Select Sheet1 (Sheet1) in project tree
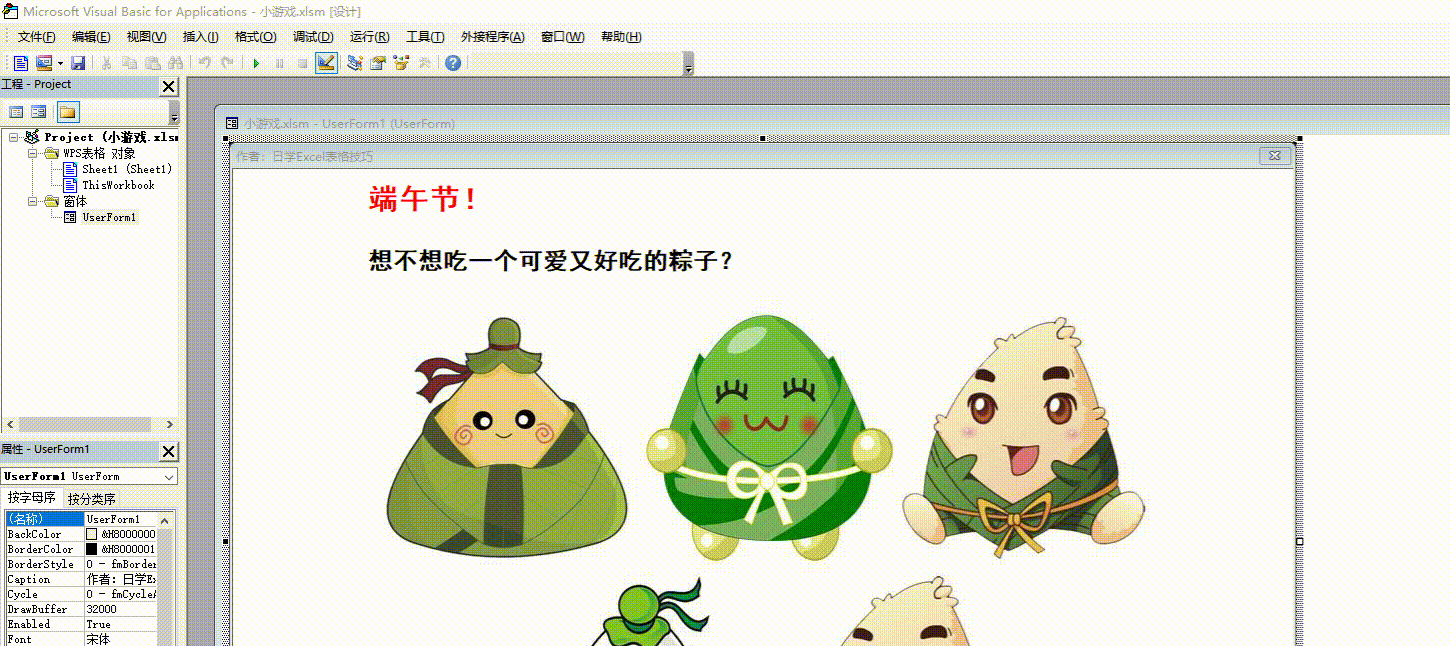 click(x=127, y=169)
